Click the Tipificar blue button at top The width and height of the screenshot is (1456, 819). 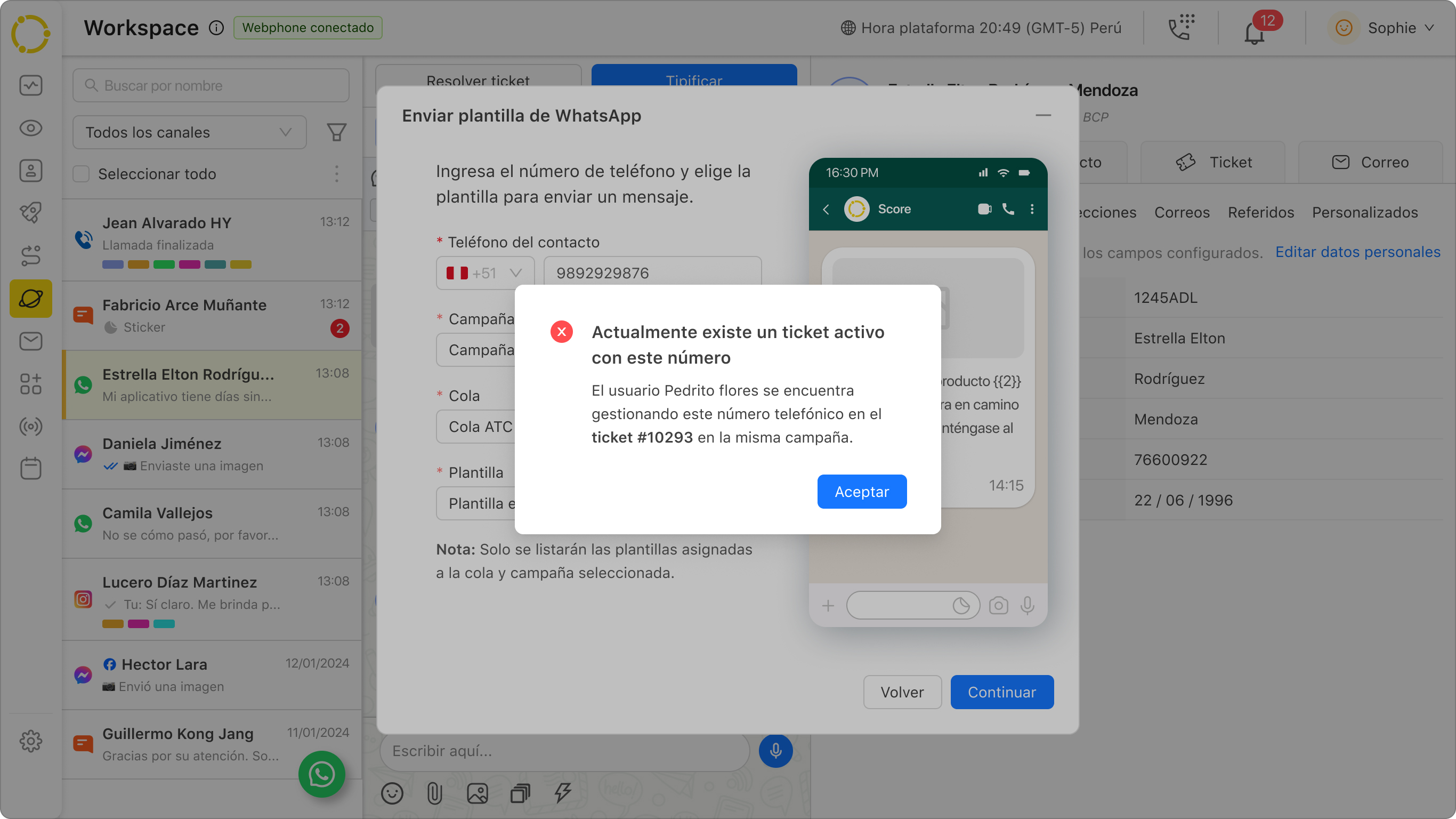coord(695,81)
